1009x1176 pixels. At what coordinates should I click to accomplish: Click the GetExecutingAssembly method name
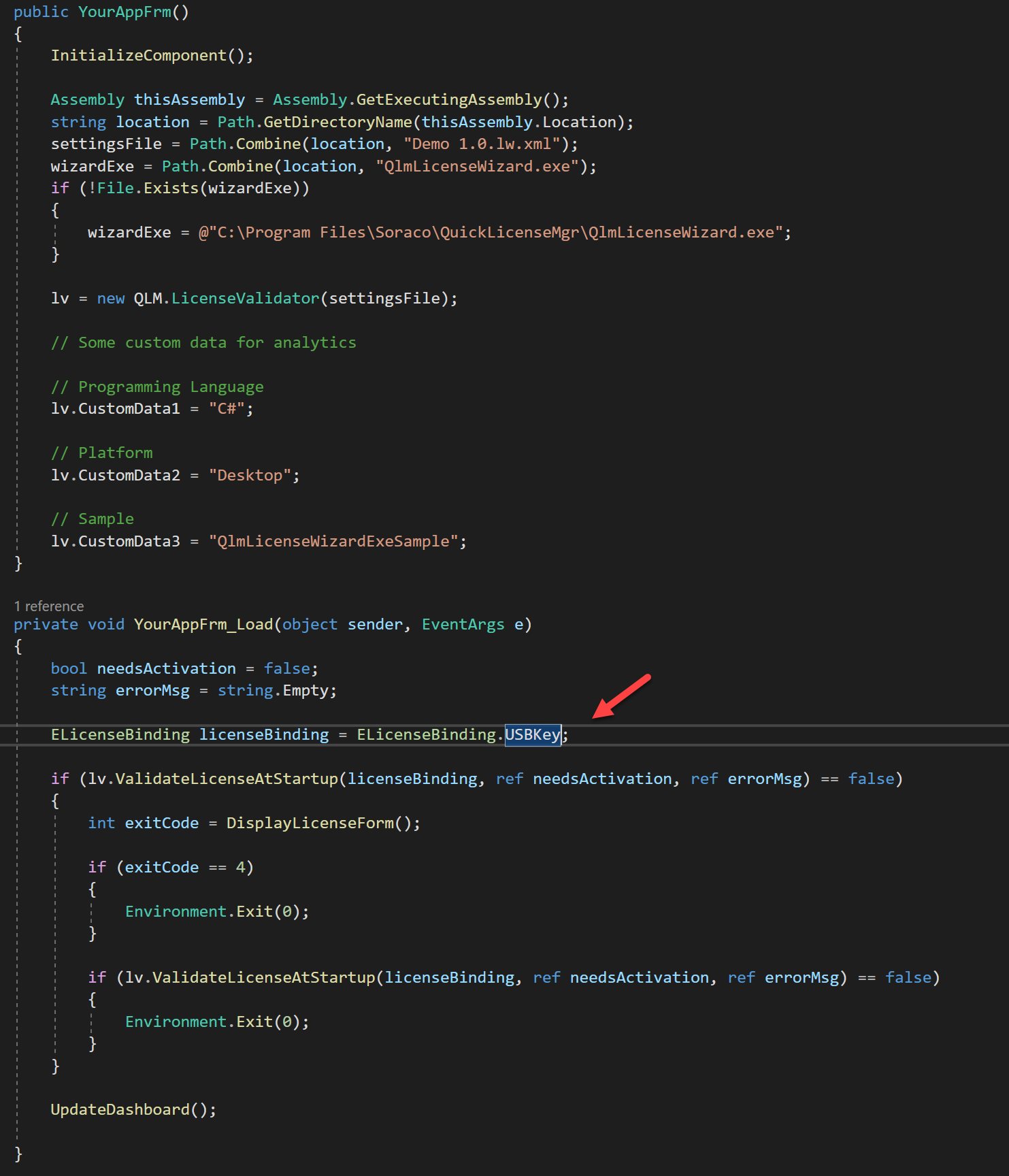[x=449, y=99]
